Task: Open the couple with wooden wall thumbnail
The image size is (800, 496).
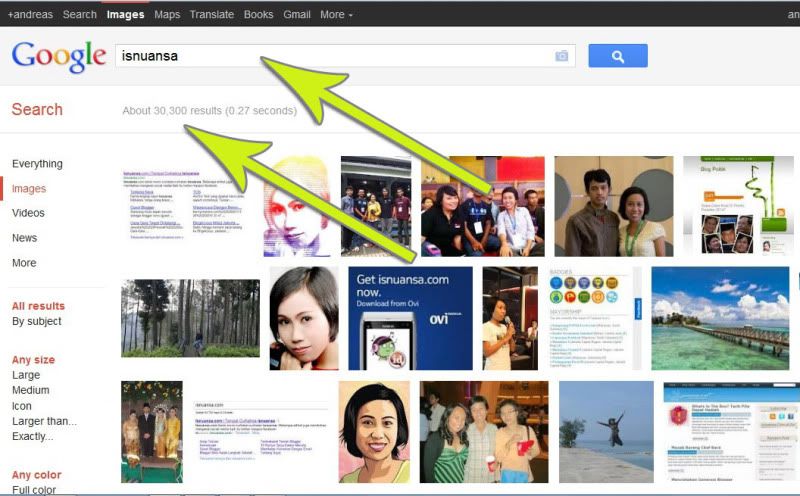Action: tap(614, 206)
